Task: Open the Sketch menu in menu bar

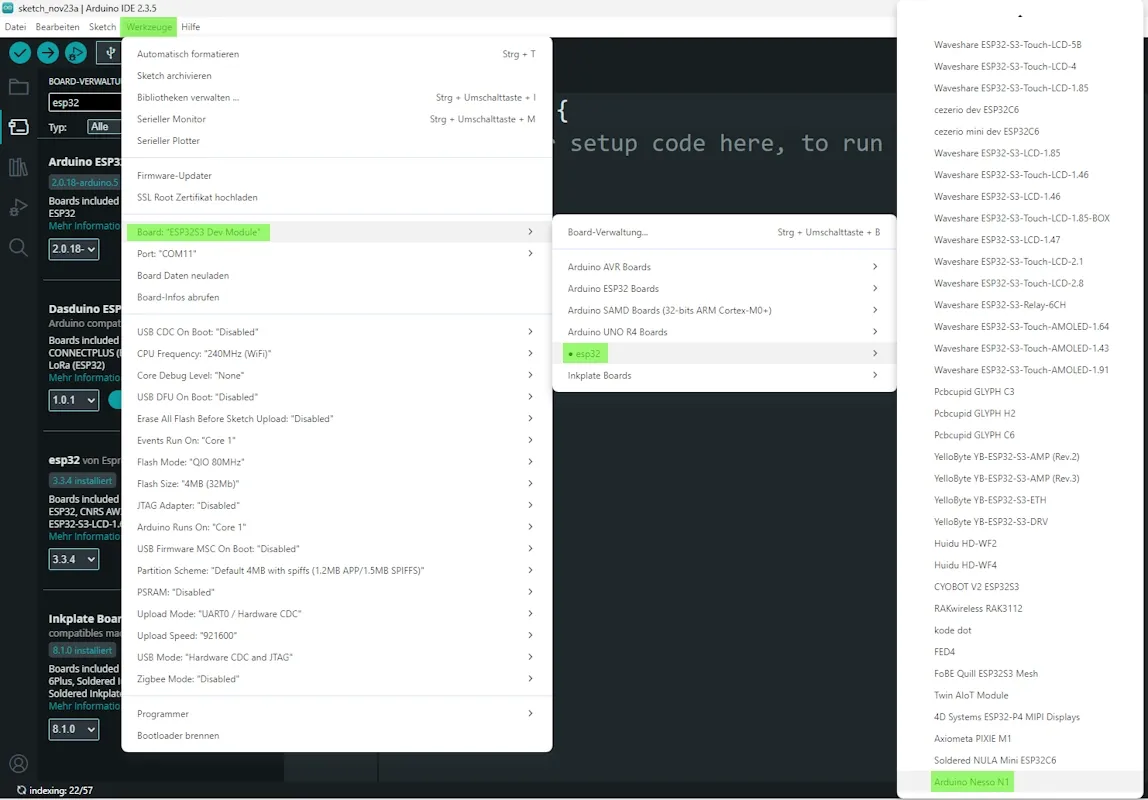Action: (x=102, y=27)
